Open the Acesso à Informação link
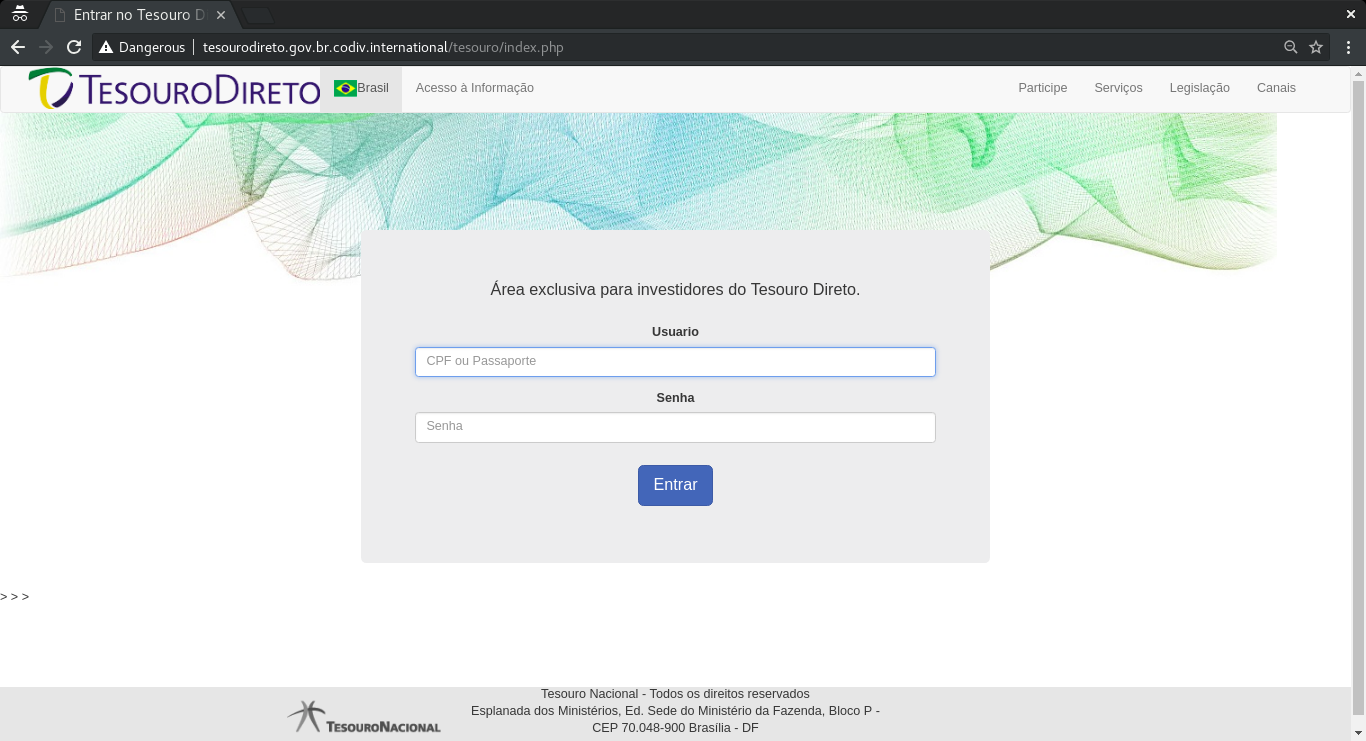Screen dimensions: 1366x741 475,88
